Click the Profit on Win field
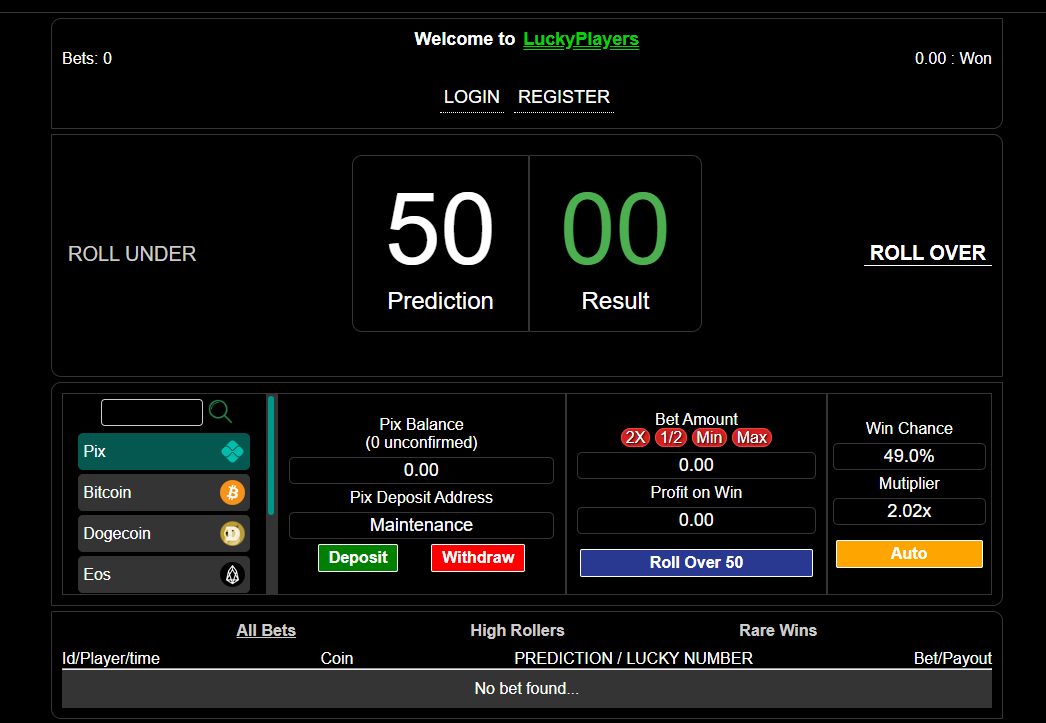The image size is (1046, 723). (x=696, y=520)
